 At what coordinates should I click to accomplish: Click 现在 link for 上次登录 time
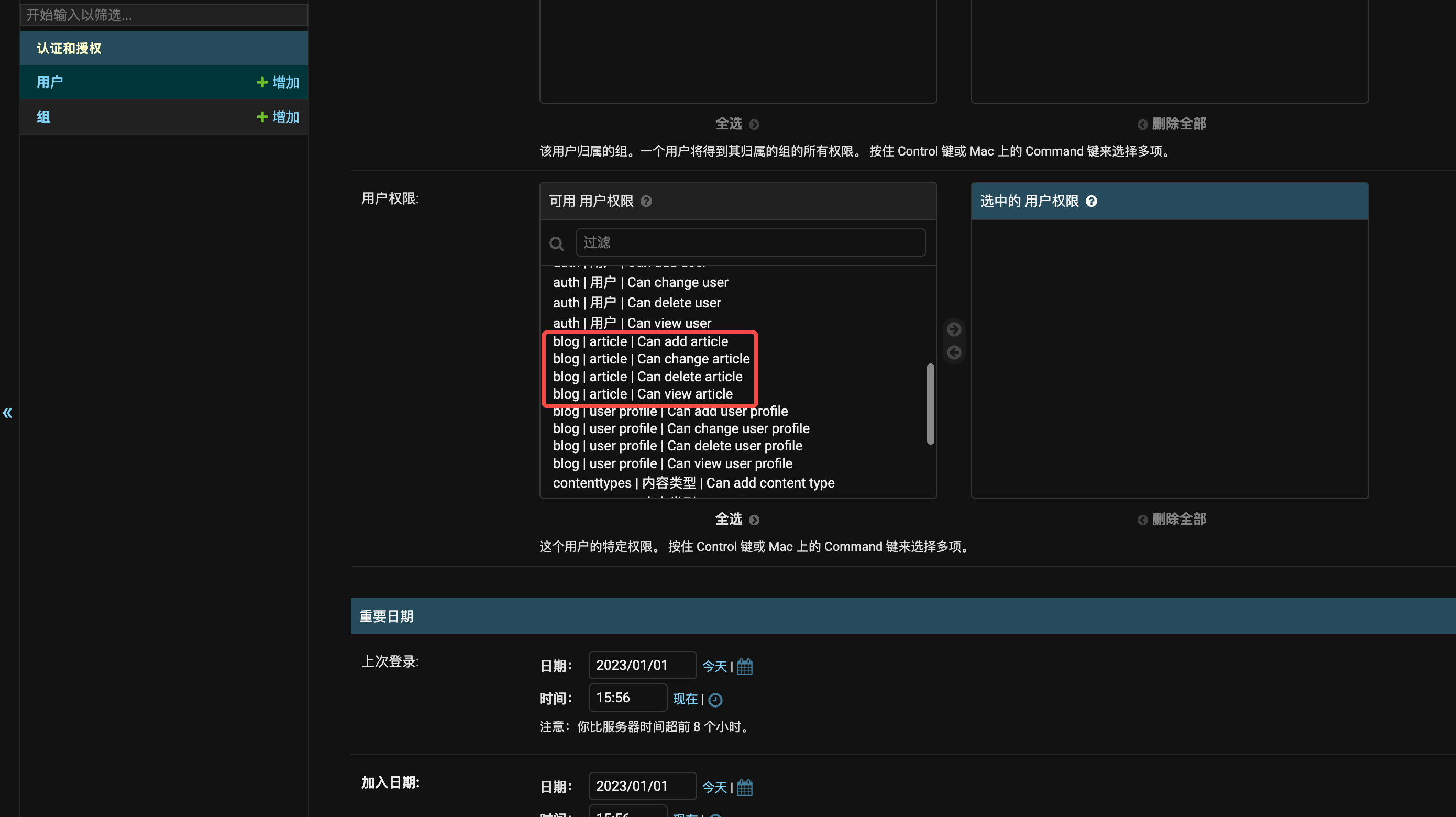(x=685, y=699)
